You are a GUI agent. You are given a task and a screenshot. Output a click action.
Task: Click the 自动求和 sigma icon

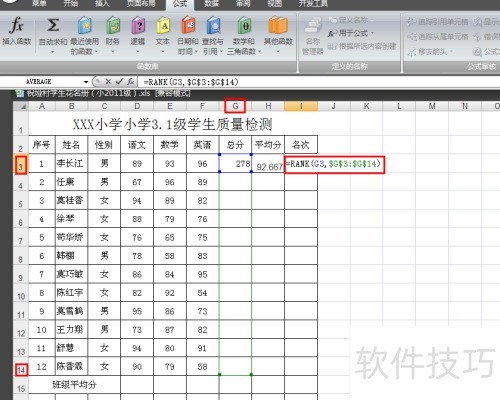point(53,25)
